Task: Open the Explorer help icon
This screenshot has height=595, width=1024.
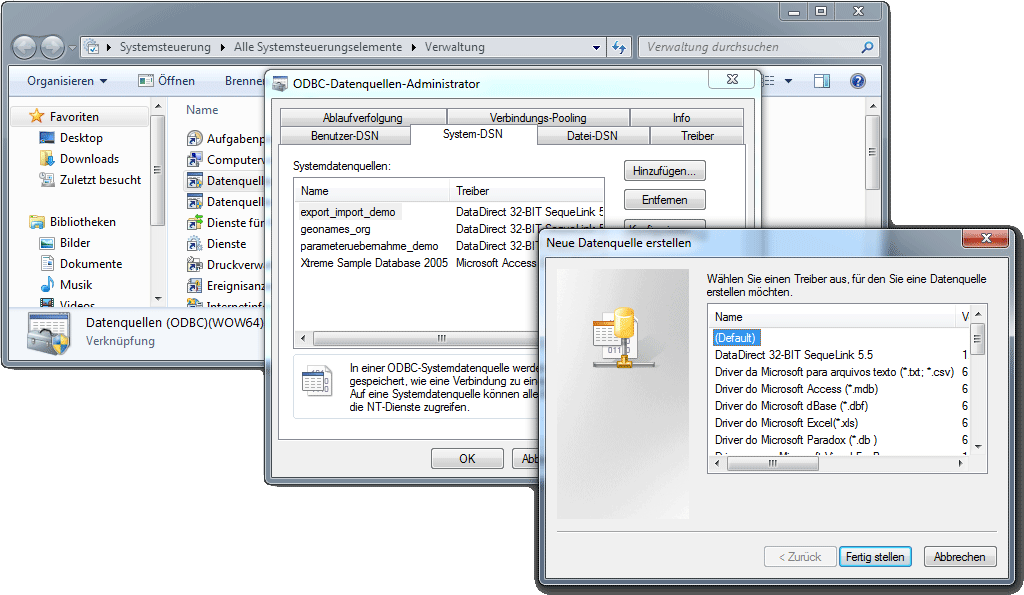Action: click(857, 81)
